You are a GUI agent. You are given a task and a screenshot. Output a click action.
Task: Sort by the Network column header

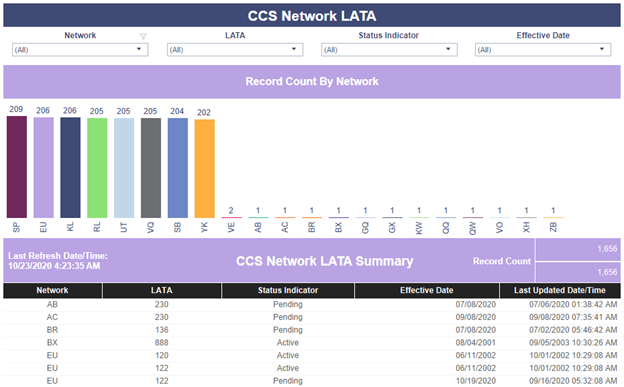(x=53, y=290)
